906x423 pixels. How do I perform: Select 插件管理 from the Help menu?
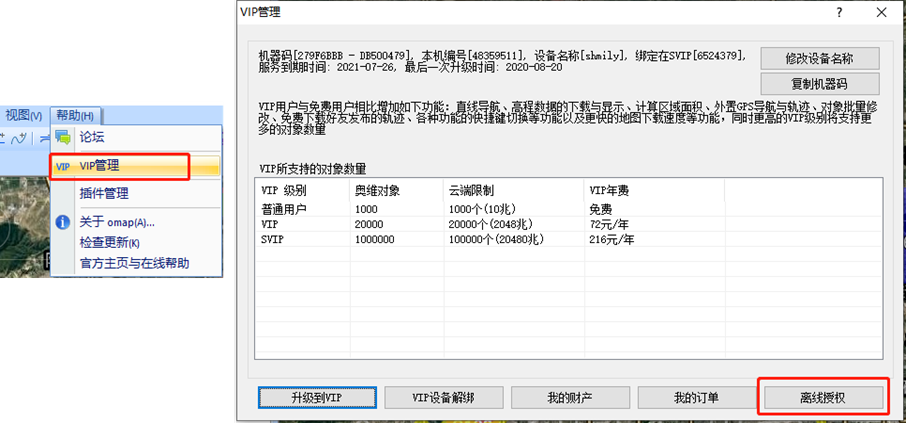104,193
